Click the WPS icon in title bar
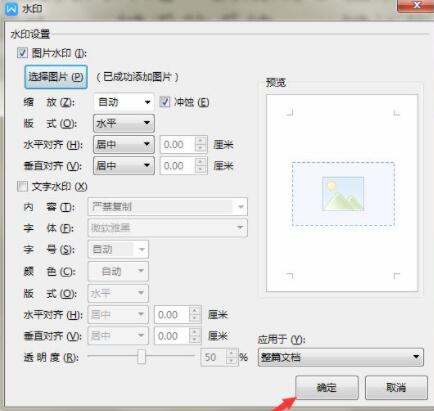The height and width of the screenshot is (411, 434). 12,8
